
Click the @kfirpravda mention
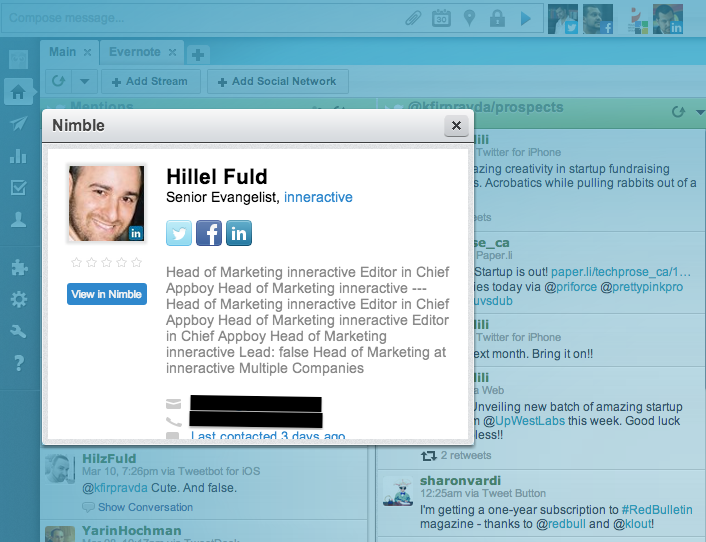[x=115, y=488]
